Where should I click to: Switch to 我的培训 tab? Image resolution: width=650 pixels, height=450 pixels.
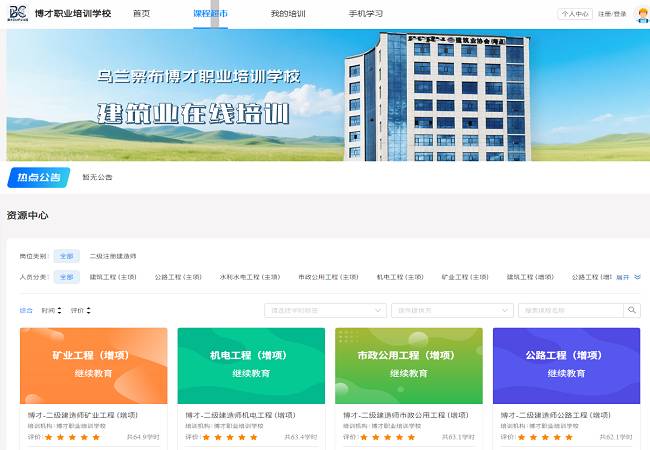288,14
